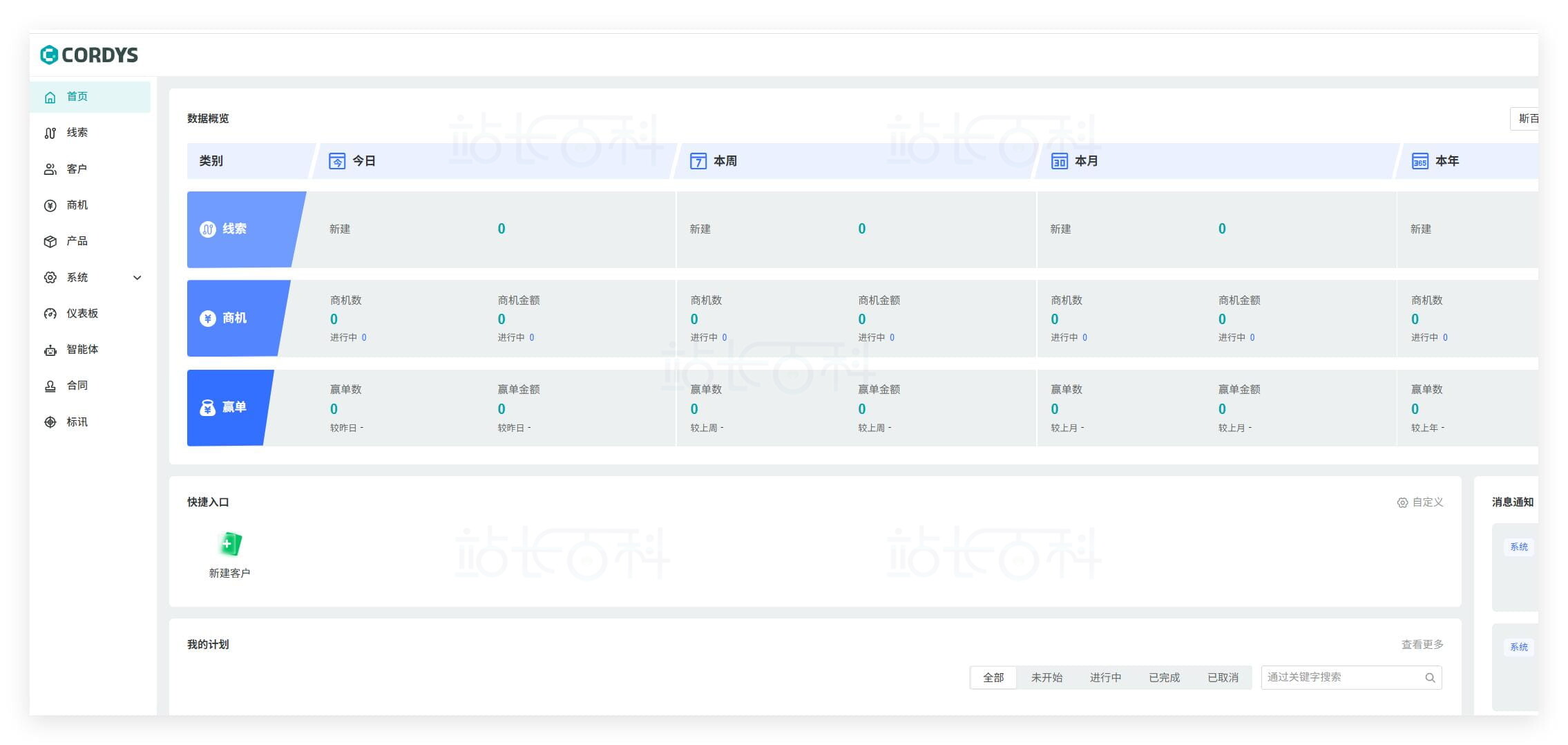Filter plans by 进行中 status
1568x745 pixels.
pos(1105,677)
